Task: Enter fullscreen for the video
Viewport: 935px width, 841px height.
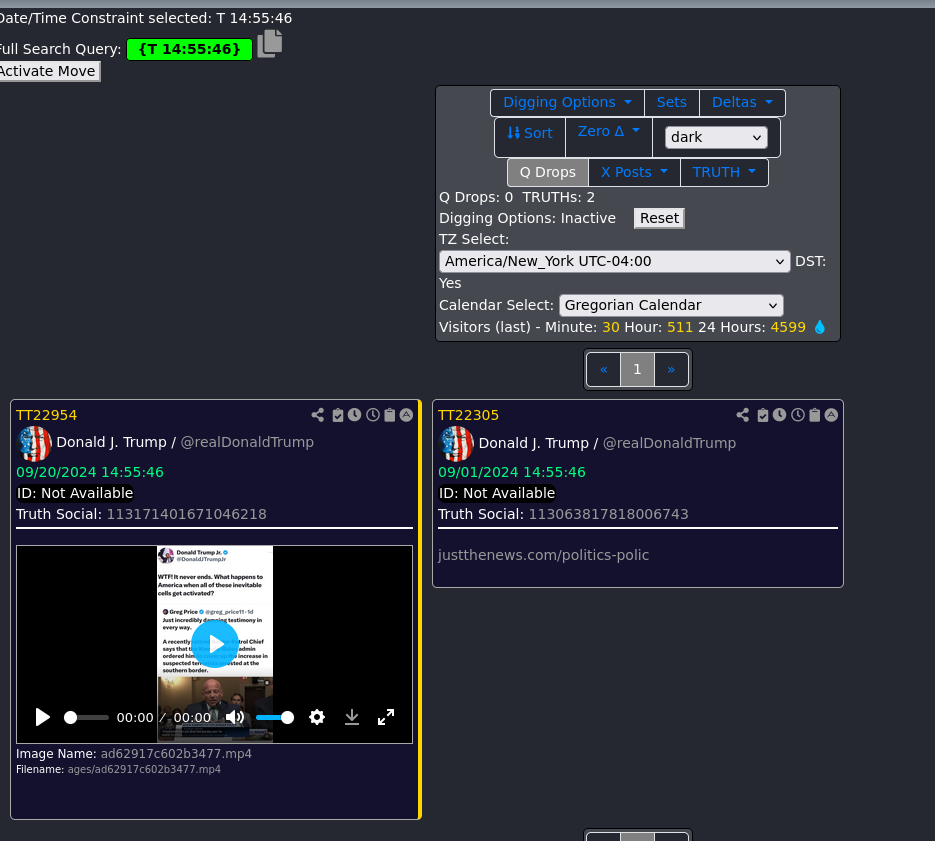Action: [386, 717]
